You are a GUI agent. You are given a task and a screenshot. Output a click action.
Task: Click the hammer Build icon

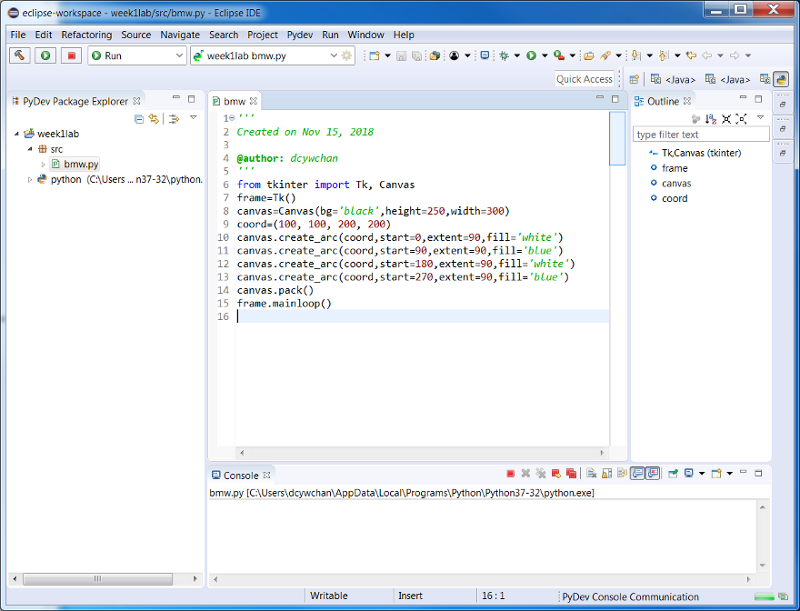(20, 56)
